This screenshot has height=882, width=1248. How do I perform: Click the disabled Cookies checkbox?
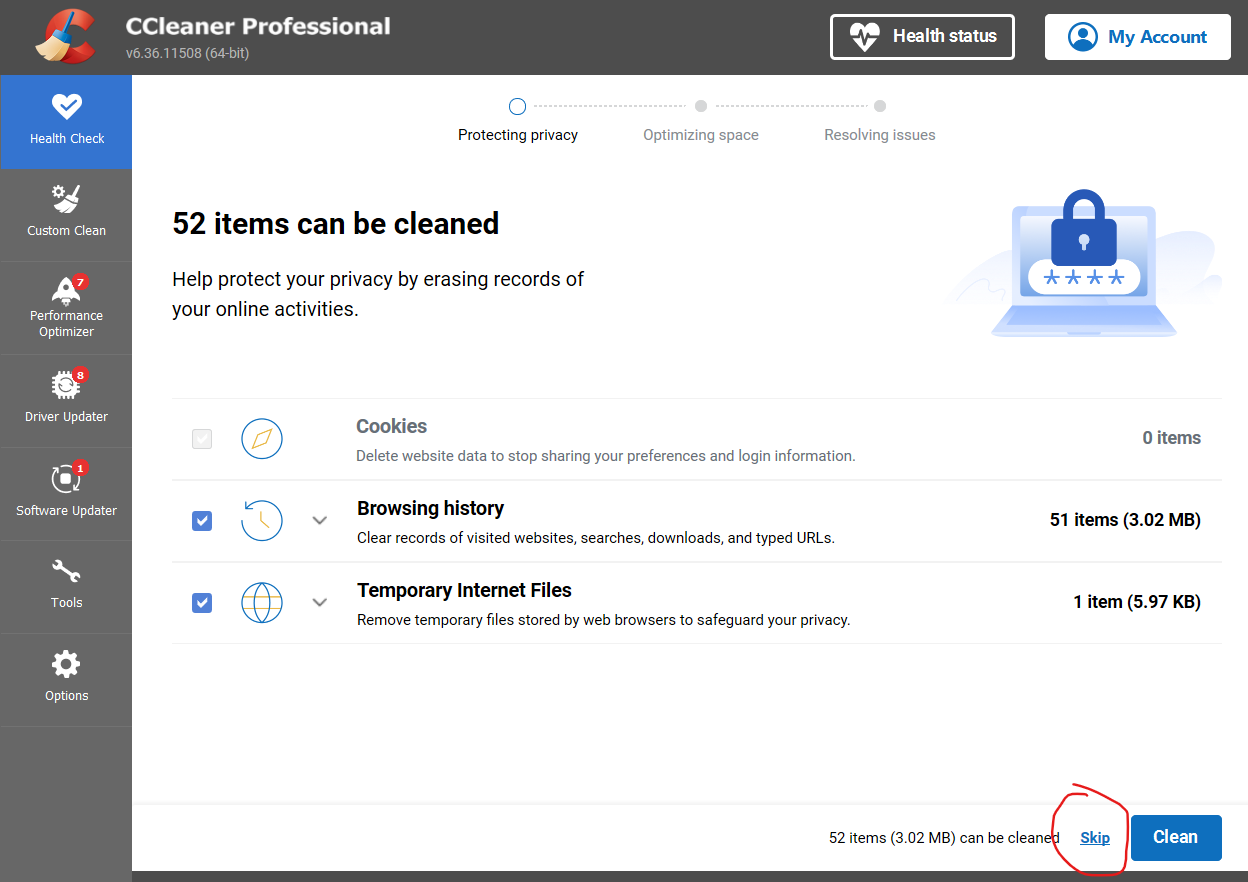(202, 439)
